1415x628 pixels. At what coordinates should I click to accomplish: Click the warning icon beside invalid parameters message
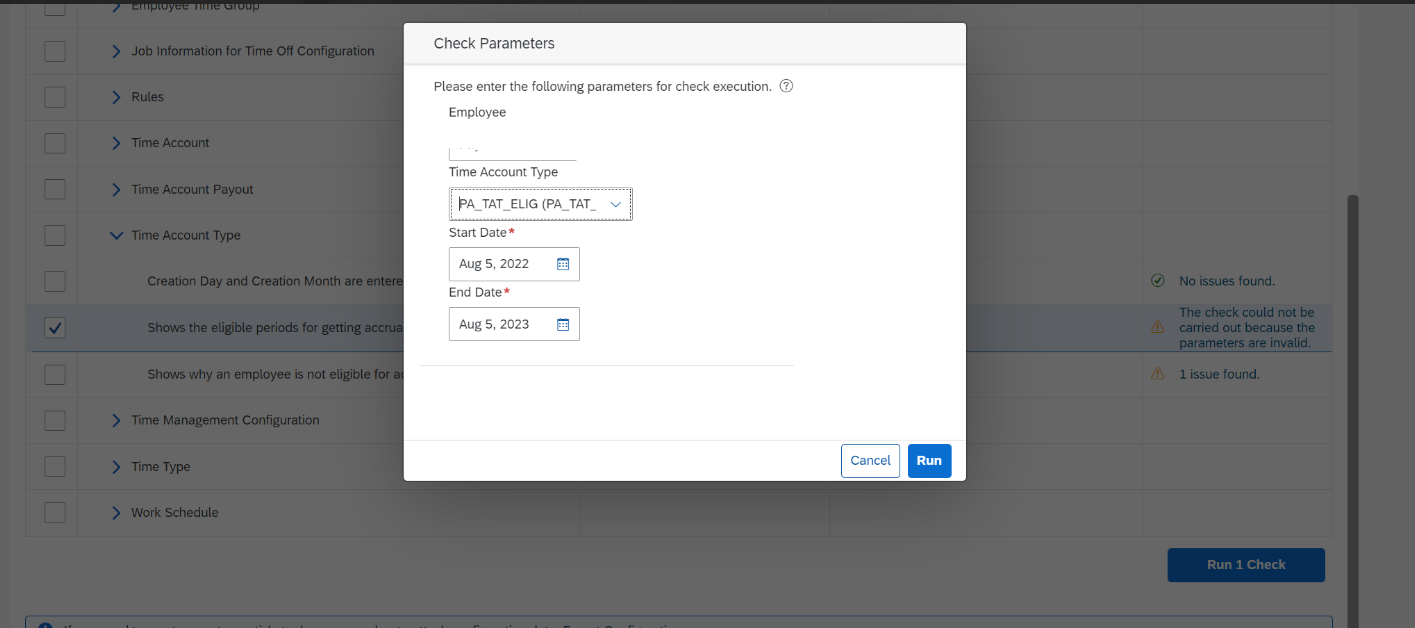click(1158, 327)
